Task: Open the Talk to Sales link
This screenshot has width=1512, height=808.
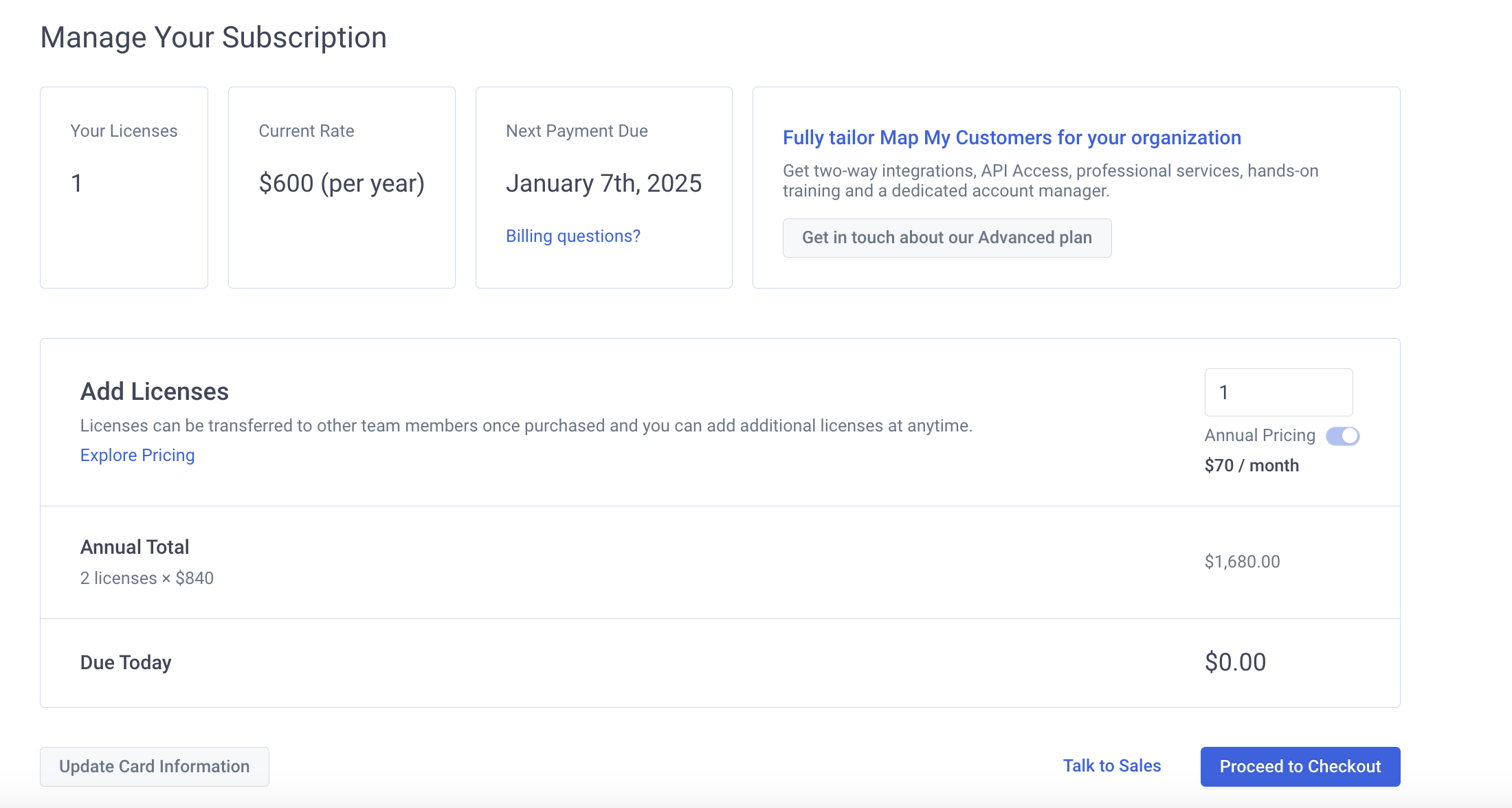Action: [x=1112, y=766]
